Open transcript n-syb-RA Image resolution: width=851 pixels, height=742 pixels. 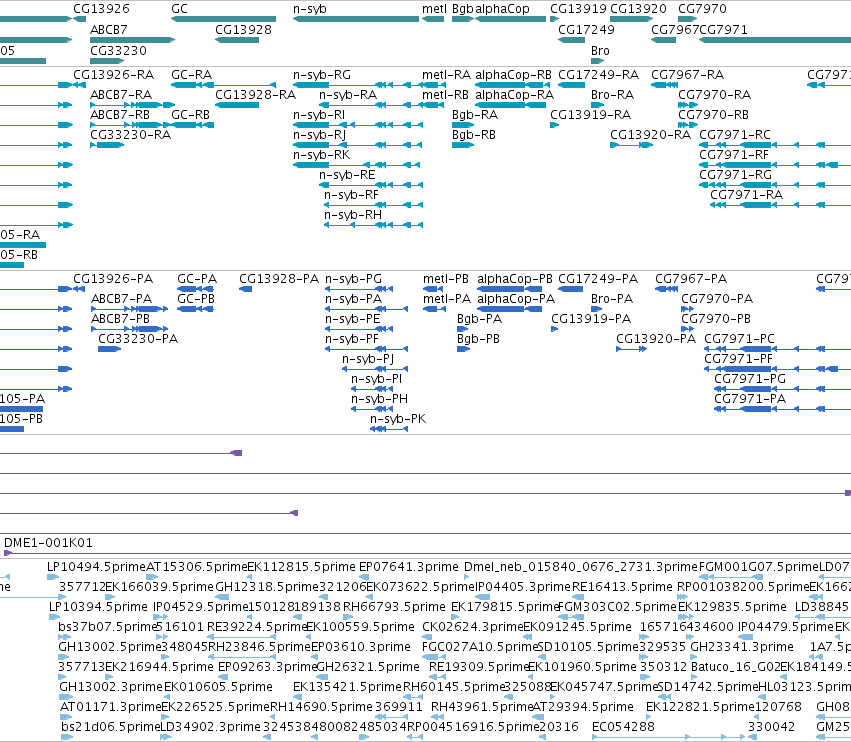348,94
